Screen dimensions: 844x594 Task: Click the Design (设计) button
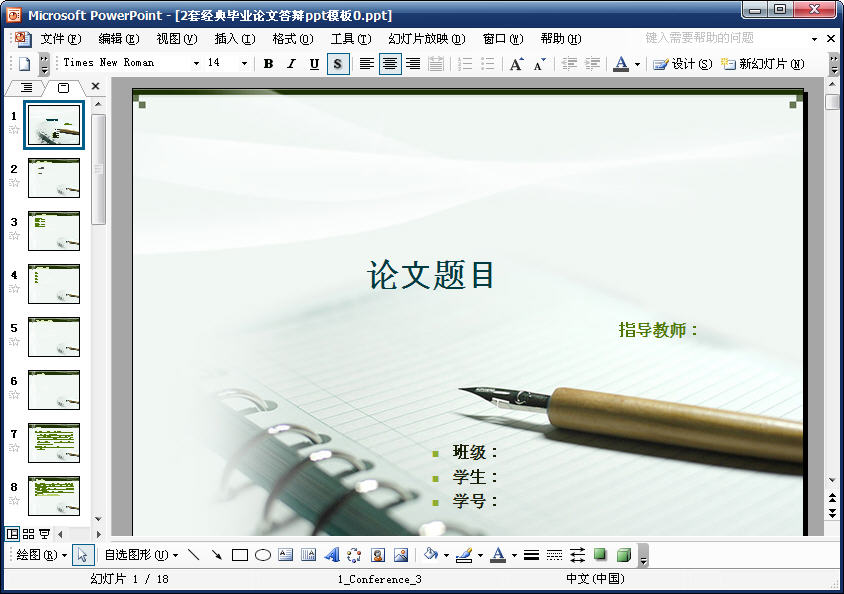[683, 63]
